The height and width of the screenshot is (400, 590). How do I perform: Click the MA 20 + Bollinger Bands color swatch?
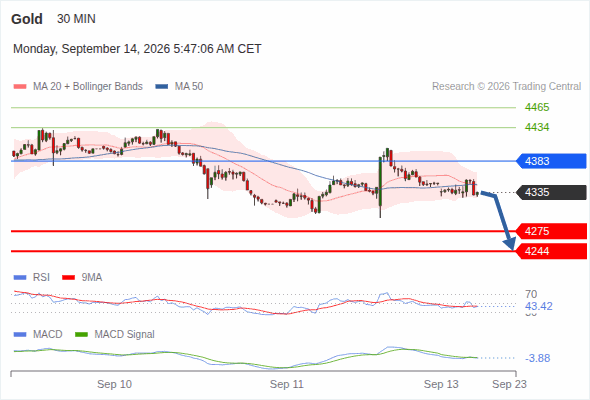pyautogui.click(x=20, y=87)
